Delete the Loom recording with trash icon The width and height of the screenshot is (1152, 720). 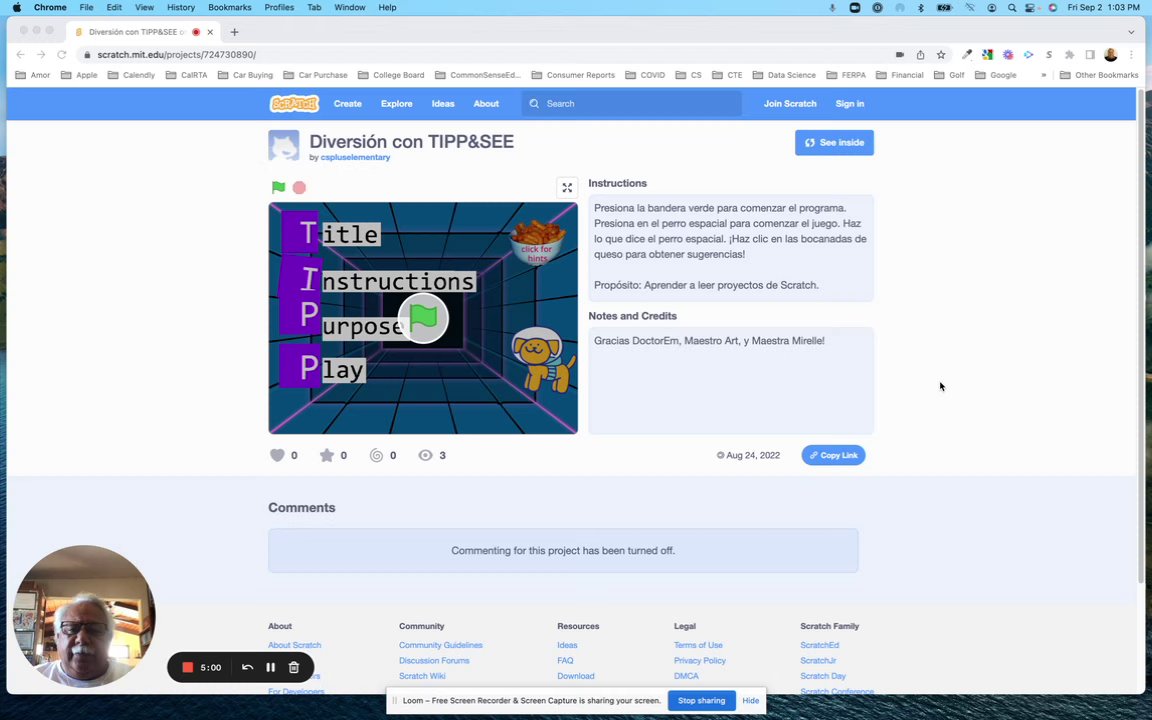coord(294,667)
